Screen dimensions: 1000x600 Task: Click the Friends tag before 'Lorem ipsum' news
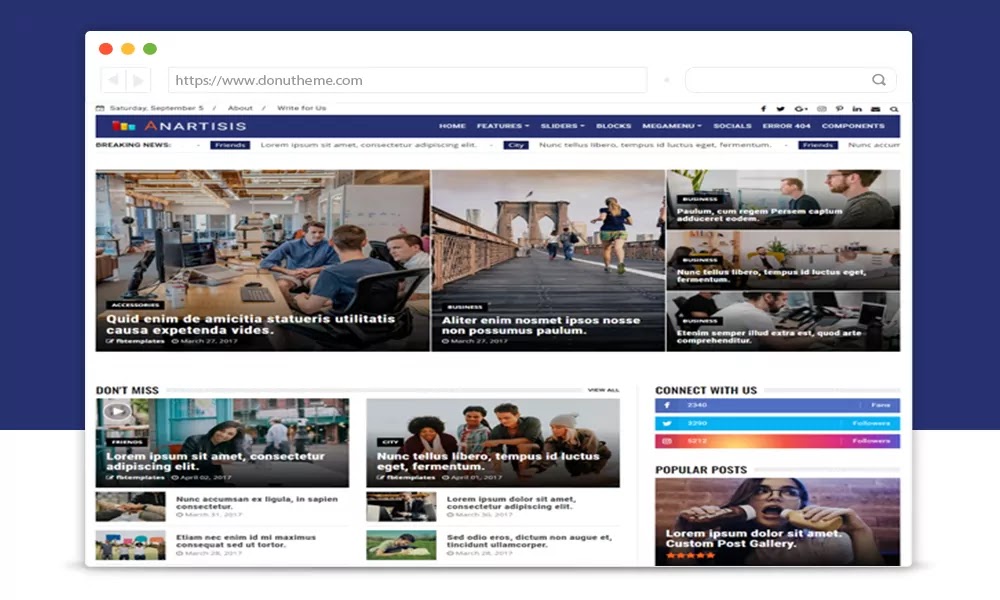tap(230, 145)
